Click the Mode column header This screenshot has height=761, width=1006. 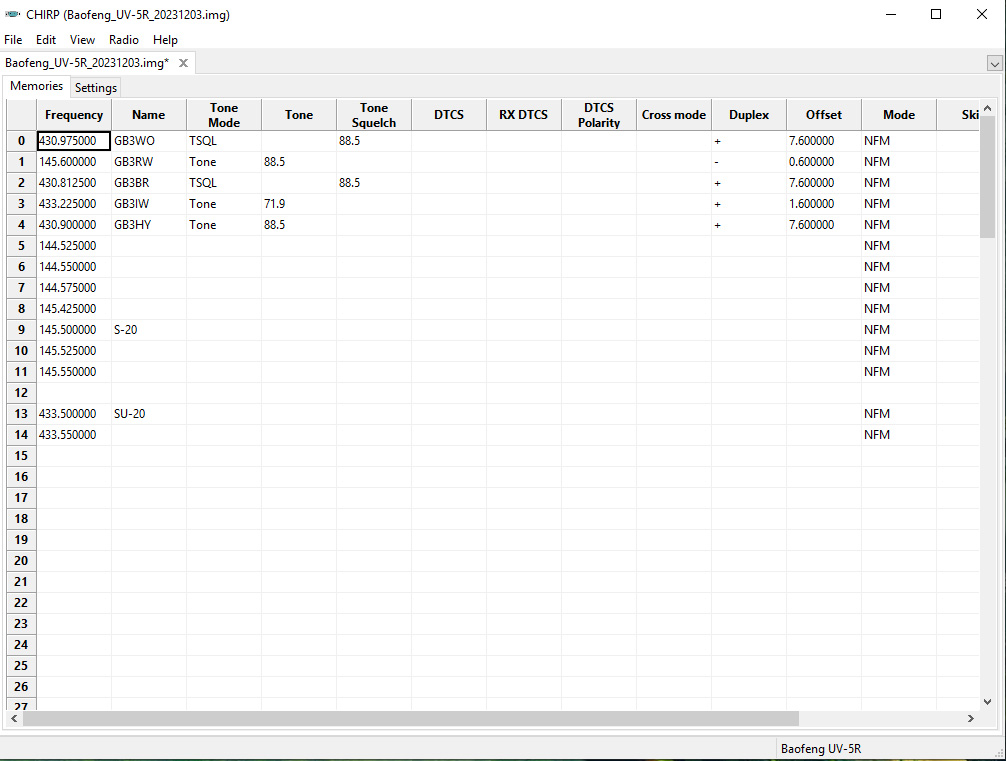tap(899, 115)
